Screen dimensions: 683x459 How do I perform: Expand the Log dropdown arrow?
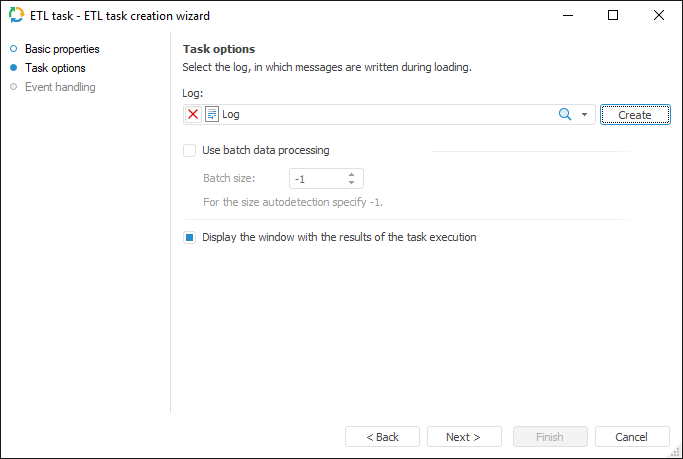585,115
